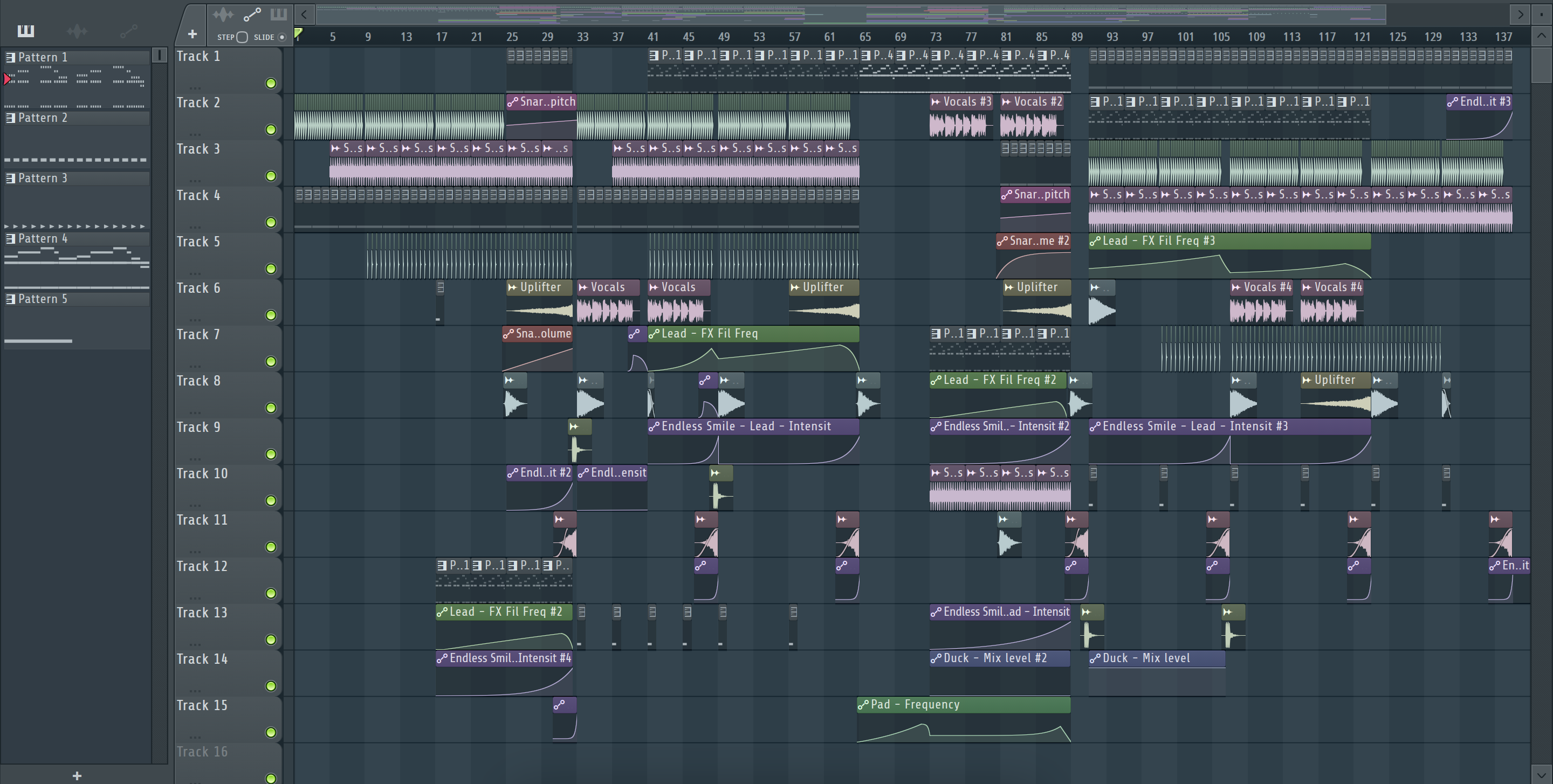Open the Sna..olume clip menu on Track 7
Screen dimensions: 1553x784
508,334
